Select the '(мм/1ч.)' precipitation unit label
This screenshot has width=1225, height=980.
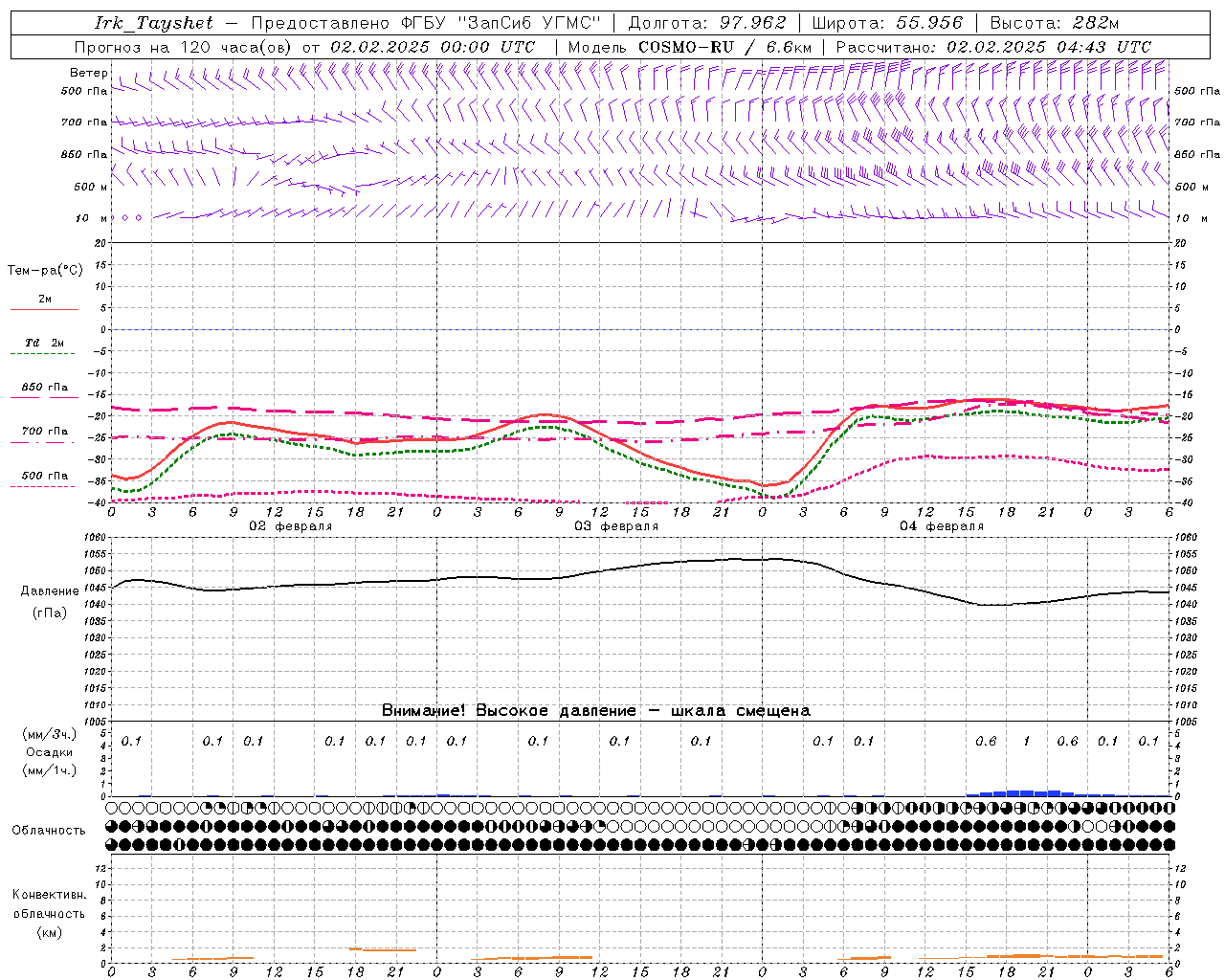50,770
